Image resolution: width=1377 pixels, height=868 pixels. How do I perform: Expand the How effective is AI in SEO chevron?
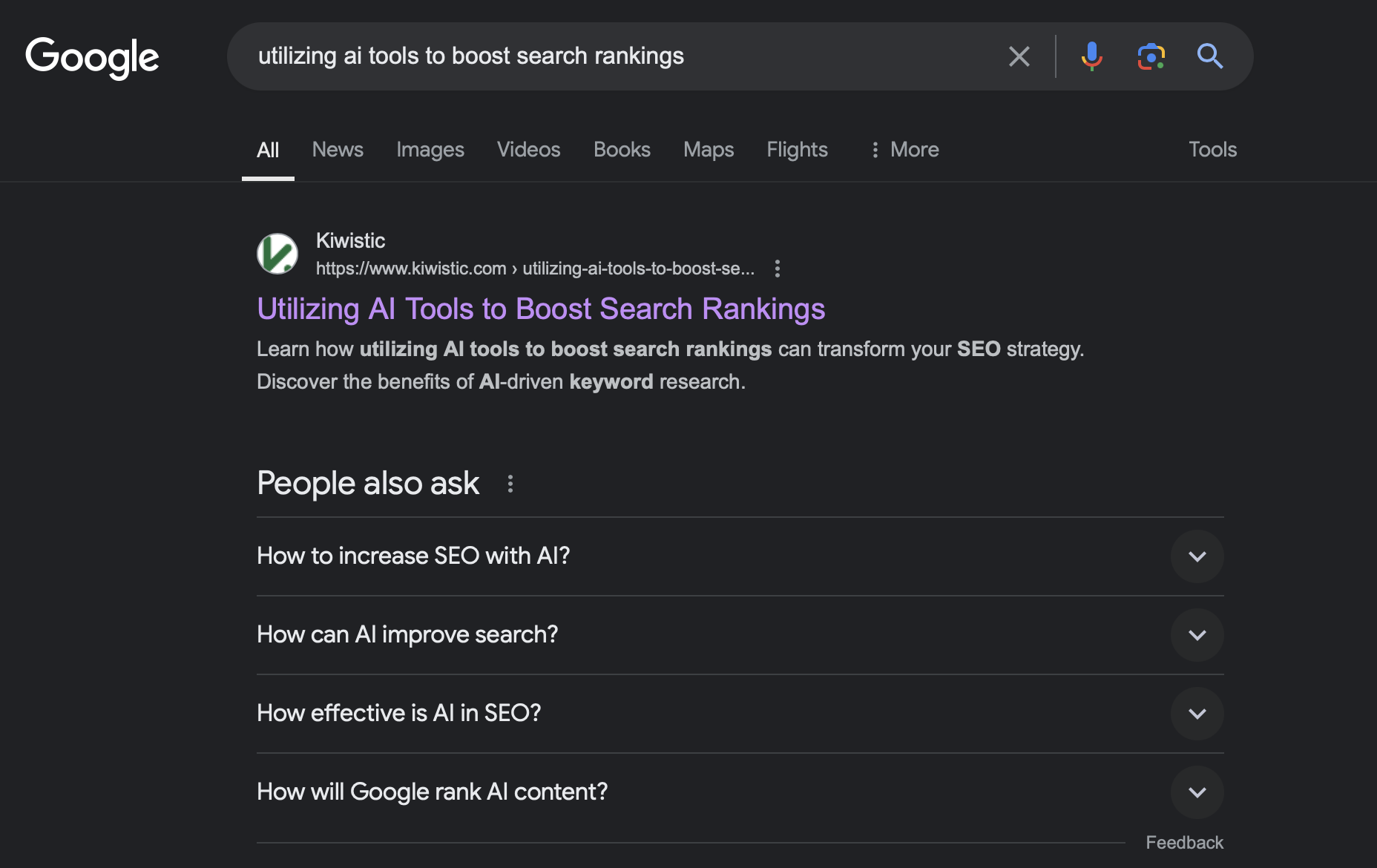[x=1197, y=714]
